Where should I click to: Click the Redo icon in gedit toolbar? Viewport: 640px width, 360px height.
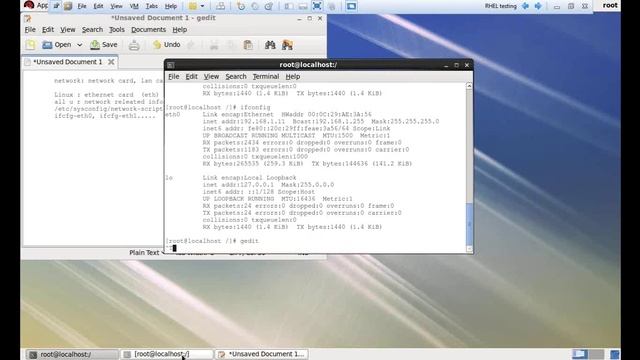coord(191,45)
